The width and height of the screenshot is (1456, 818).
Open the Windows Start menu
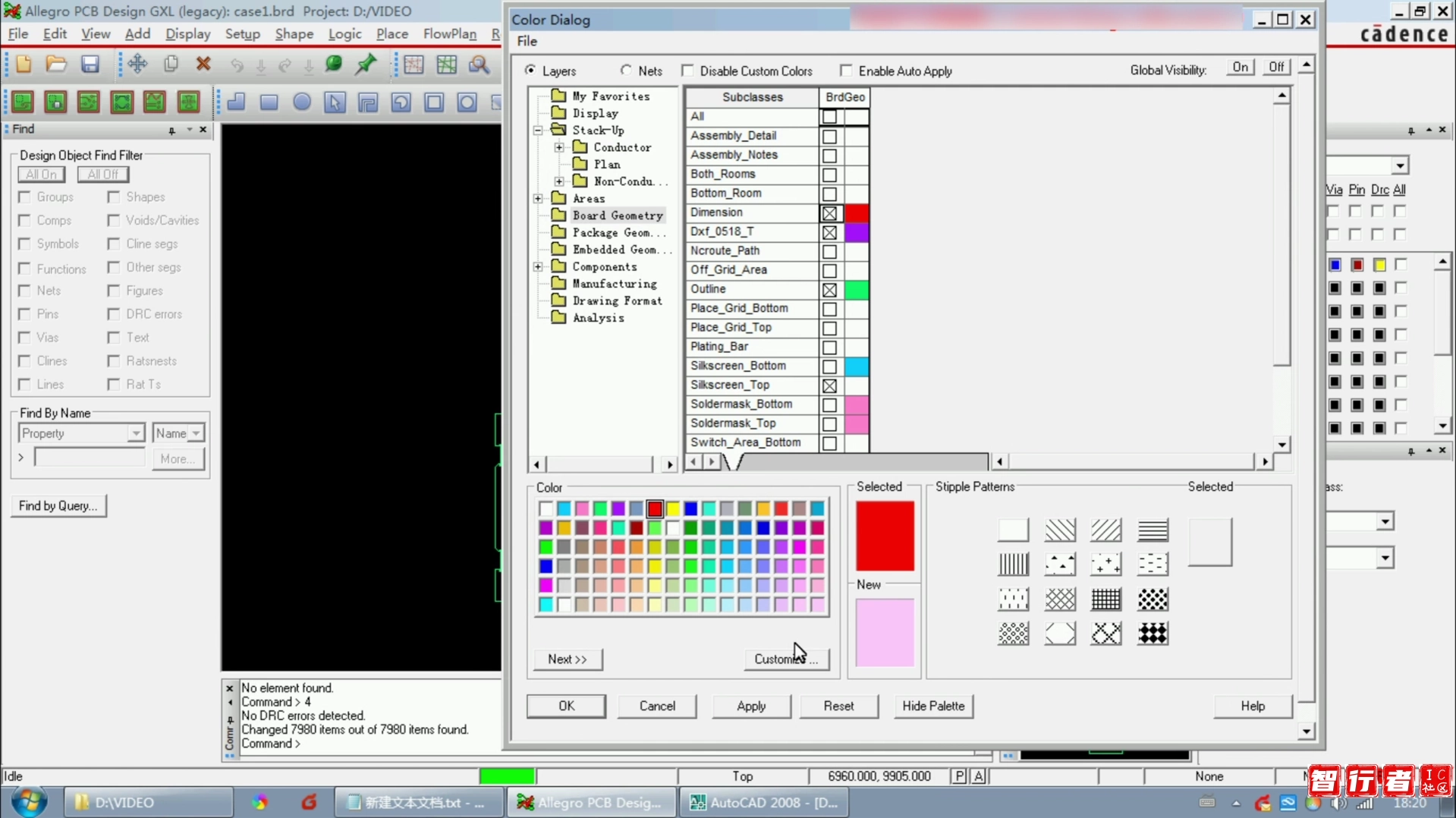[x=29, y=801]
